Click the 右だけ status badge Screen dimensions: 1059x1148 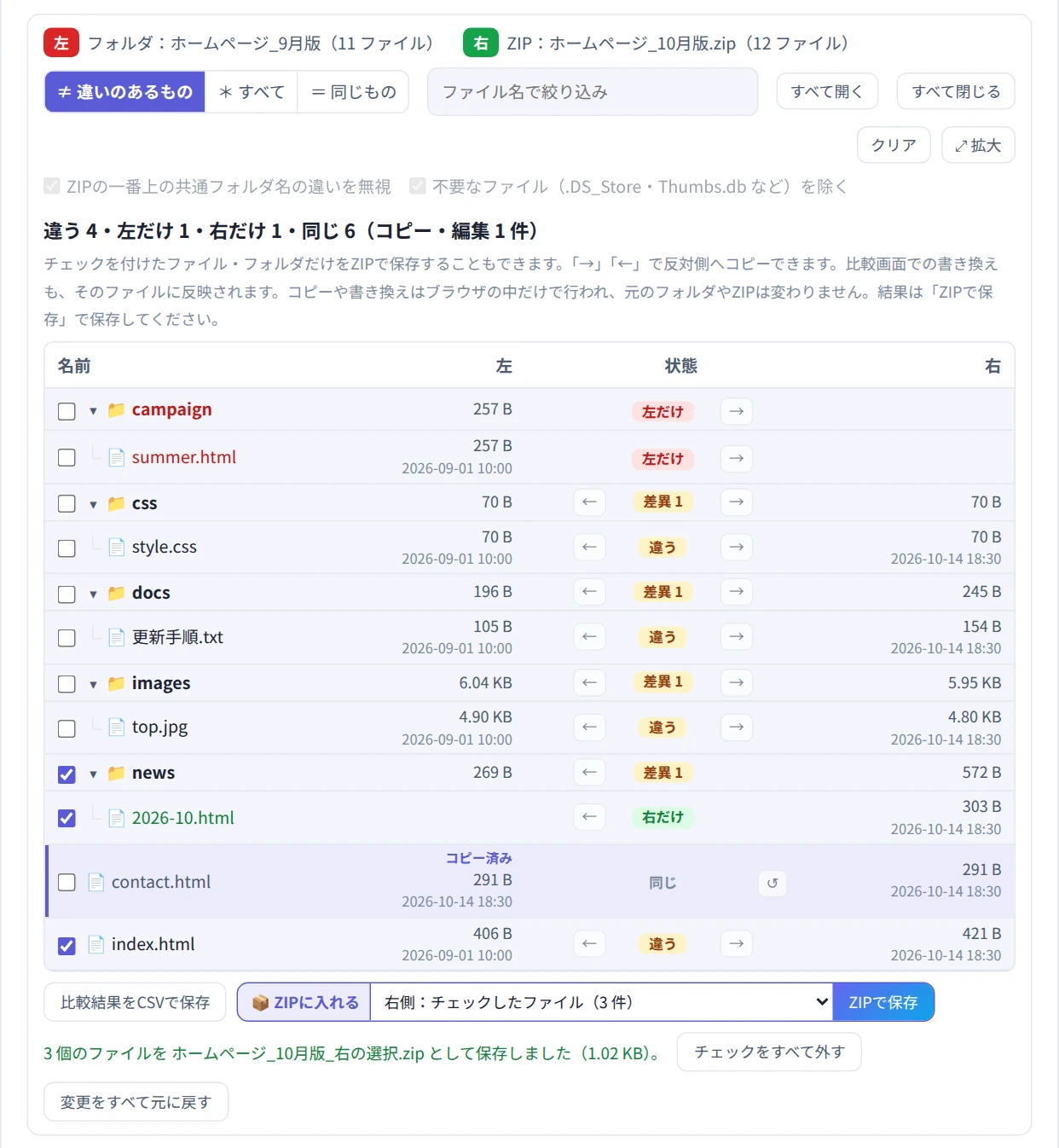point(663,817)
